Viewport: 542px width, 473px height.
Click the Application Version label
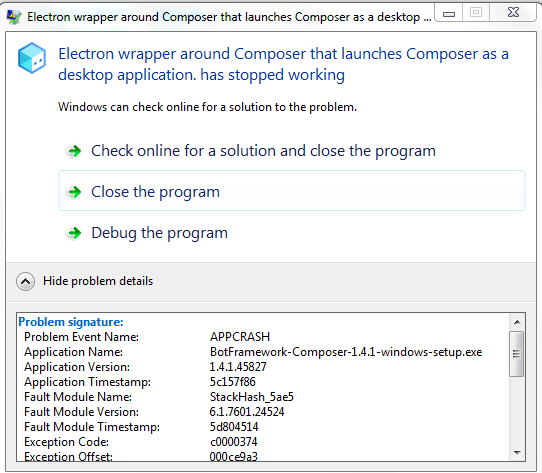click(x=77, y=367)
